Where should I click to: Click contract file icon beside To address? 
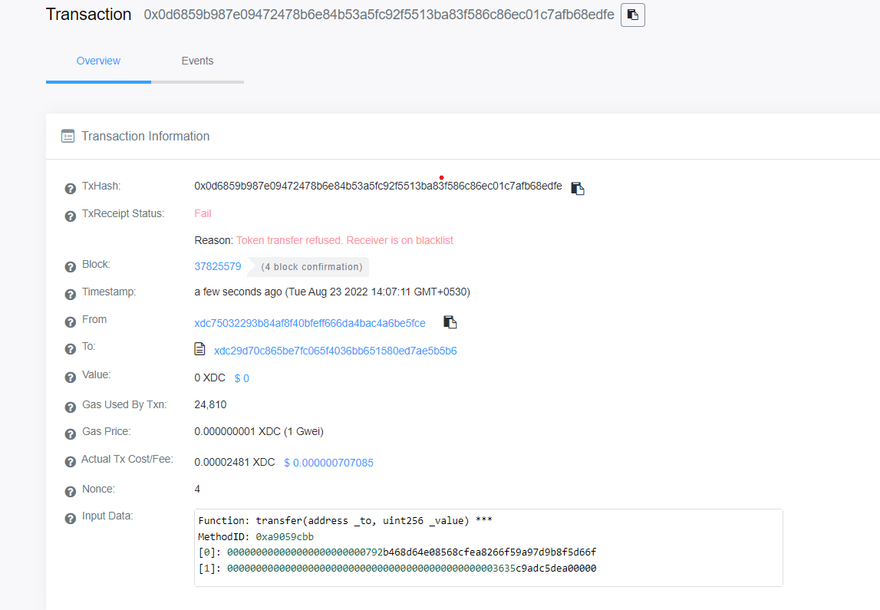[x=200, y=350]
